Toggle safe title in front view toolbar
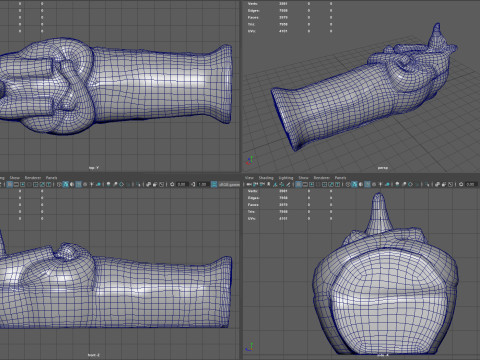Screen dimensions: 480x360 (48, 184)
